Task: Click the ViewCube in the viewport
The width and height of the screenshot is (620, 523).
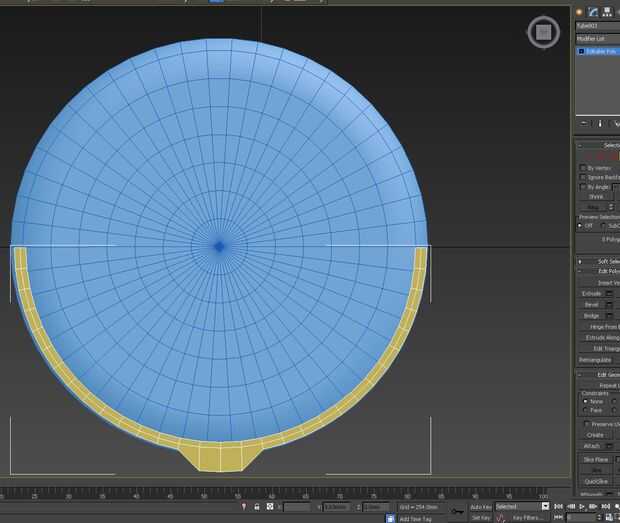Action: (543, 32)
